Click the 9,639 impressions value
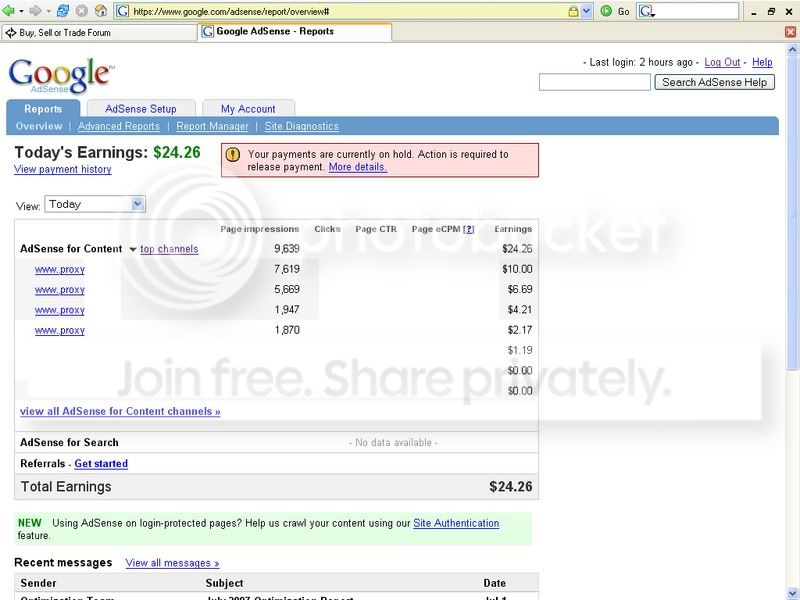 287,248
